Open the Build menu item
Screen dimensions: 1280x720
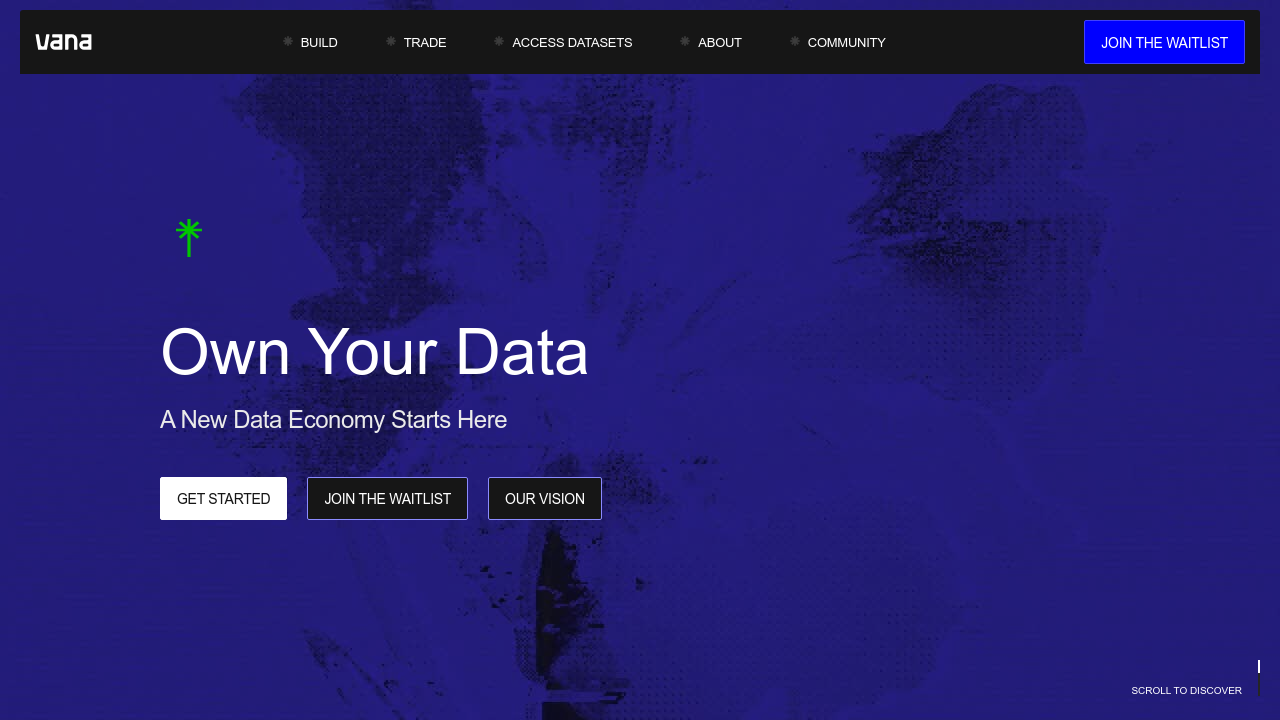click(319, 42)
